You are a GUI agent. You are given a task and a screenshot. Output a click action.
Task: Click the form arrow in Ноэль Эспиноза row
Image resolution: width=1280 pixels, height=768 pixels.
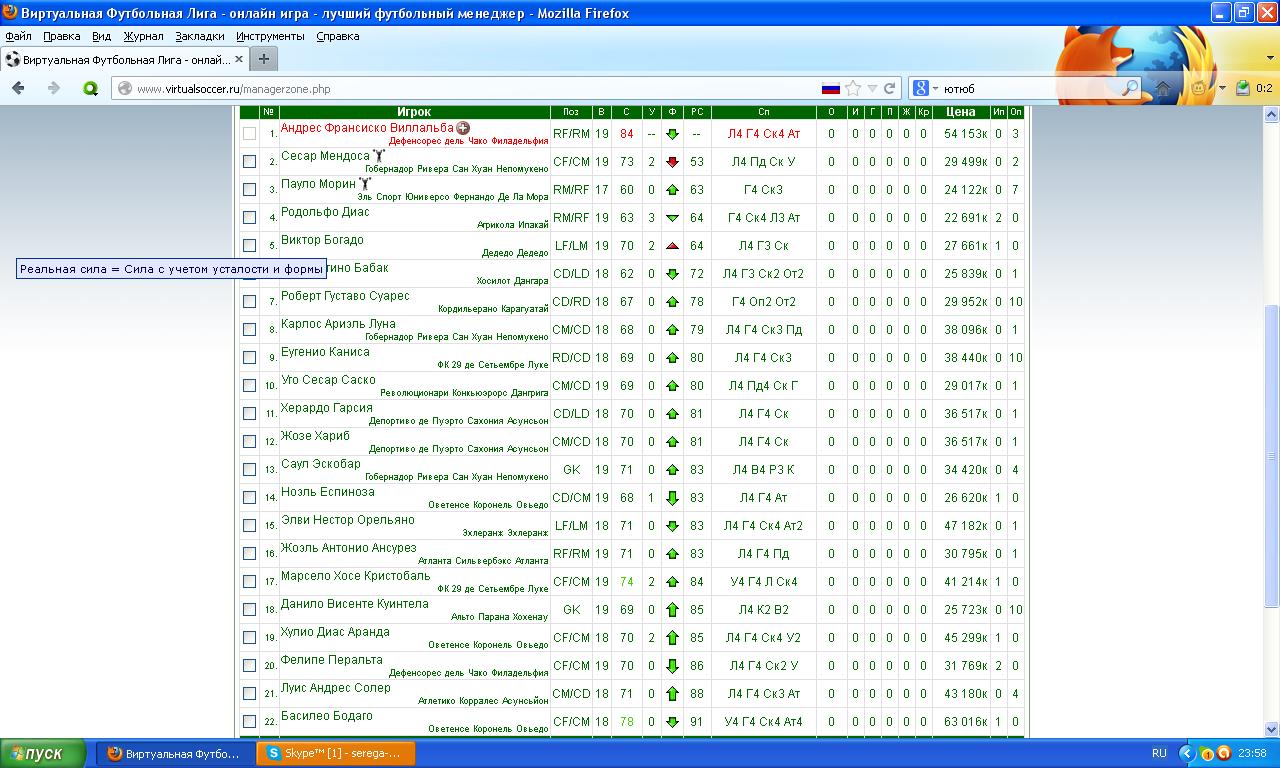pos(672,498)
